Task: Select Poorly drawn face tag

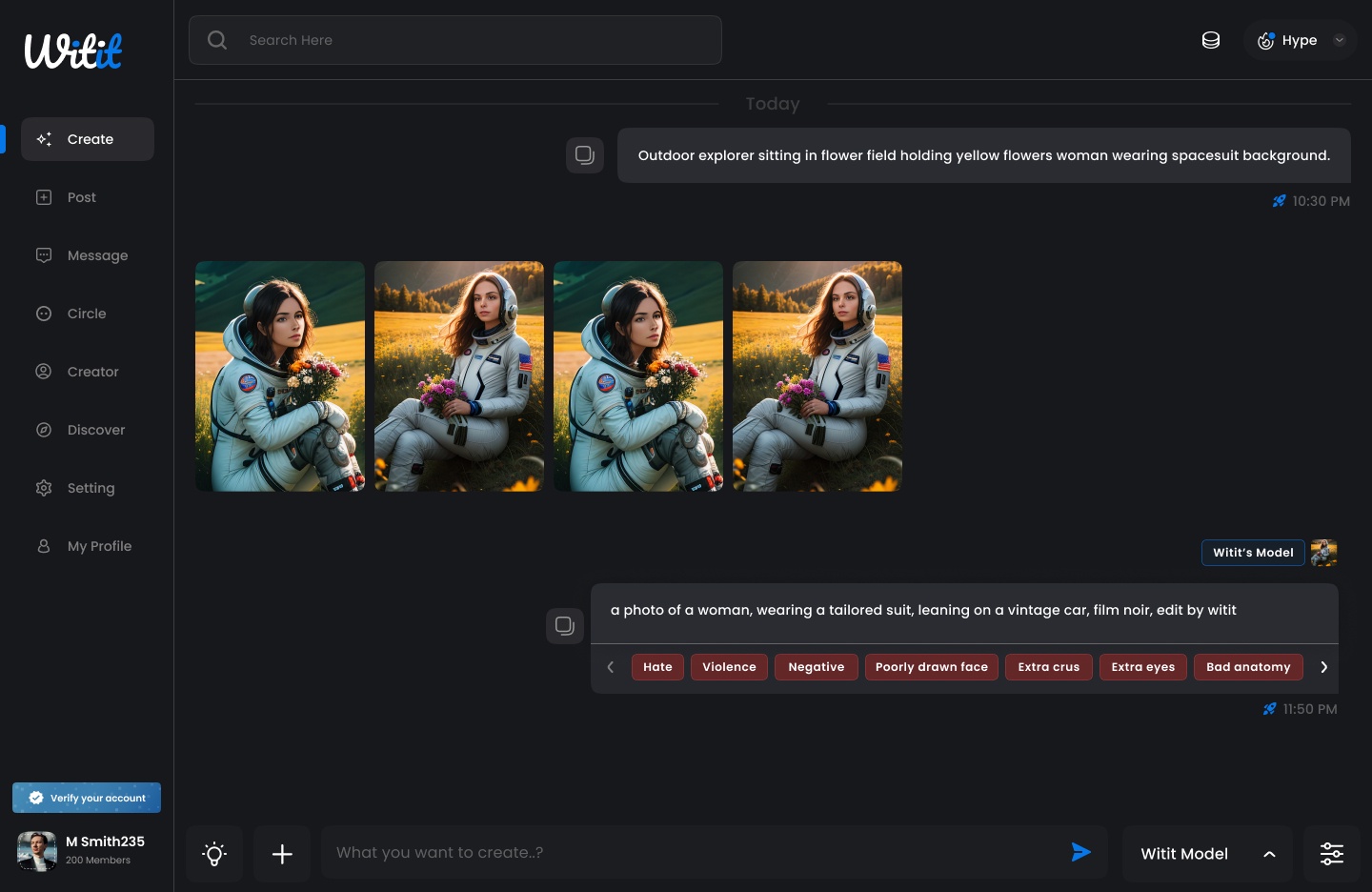Action: tap(932, 667)
